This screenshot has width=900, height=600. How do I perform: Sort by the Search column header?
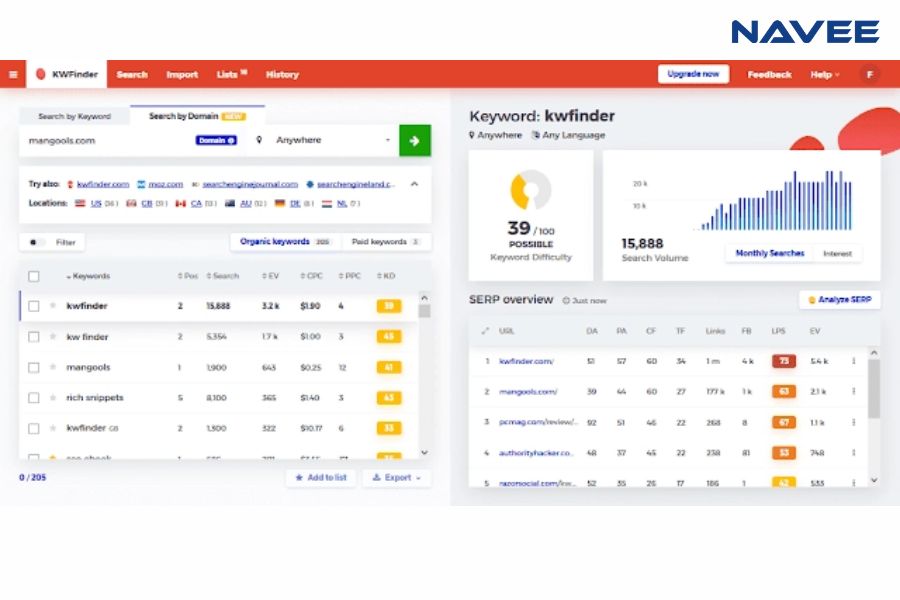coord(223,276)
